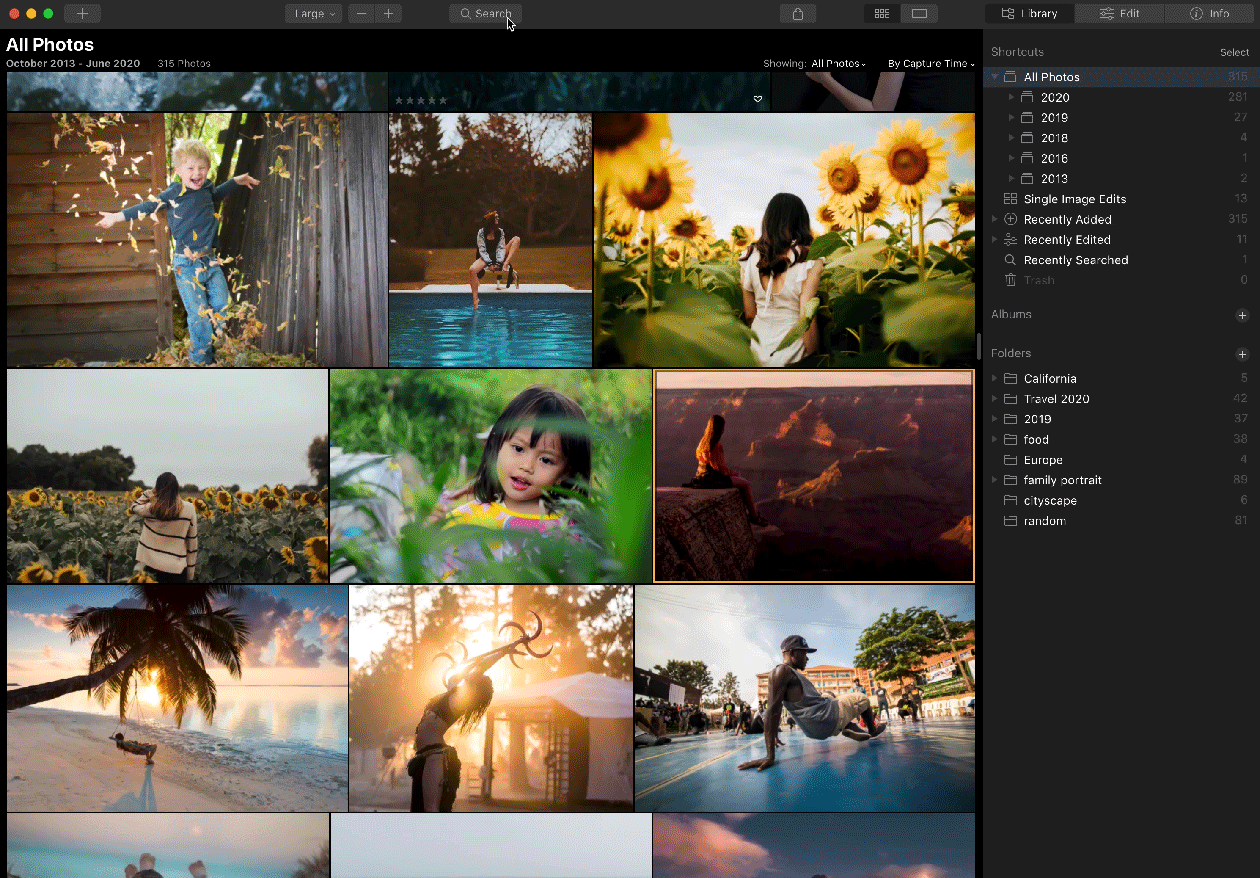This screenshot has height=878, width=1260.
Task: Add a new album with plus icon
Action: (x=1242, y=315)
